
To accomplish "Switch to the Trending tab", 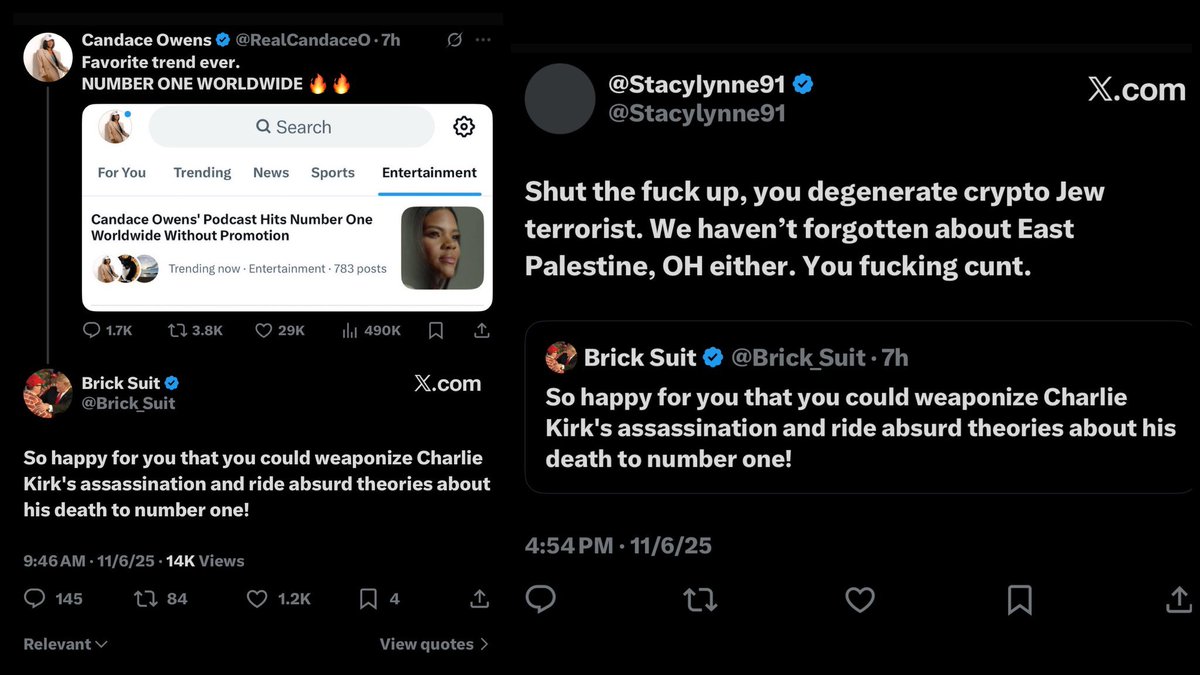I will 202,172.
